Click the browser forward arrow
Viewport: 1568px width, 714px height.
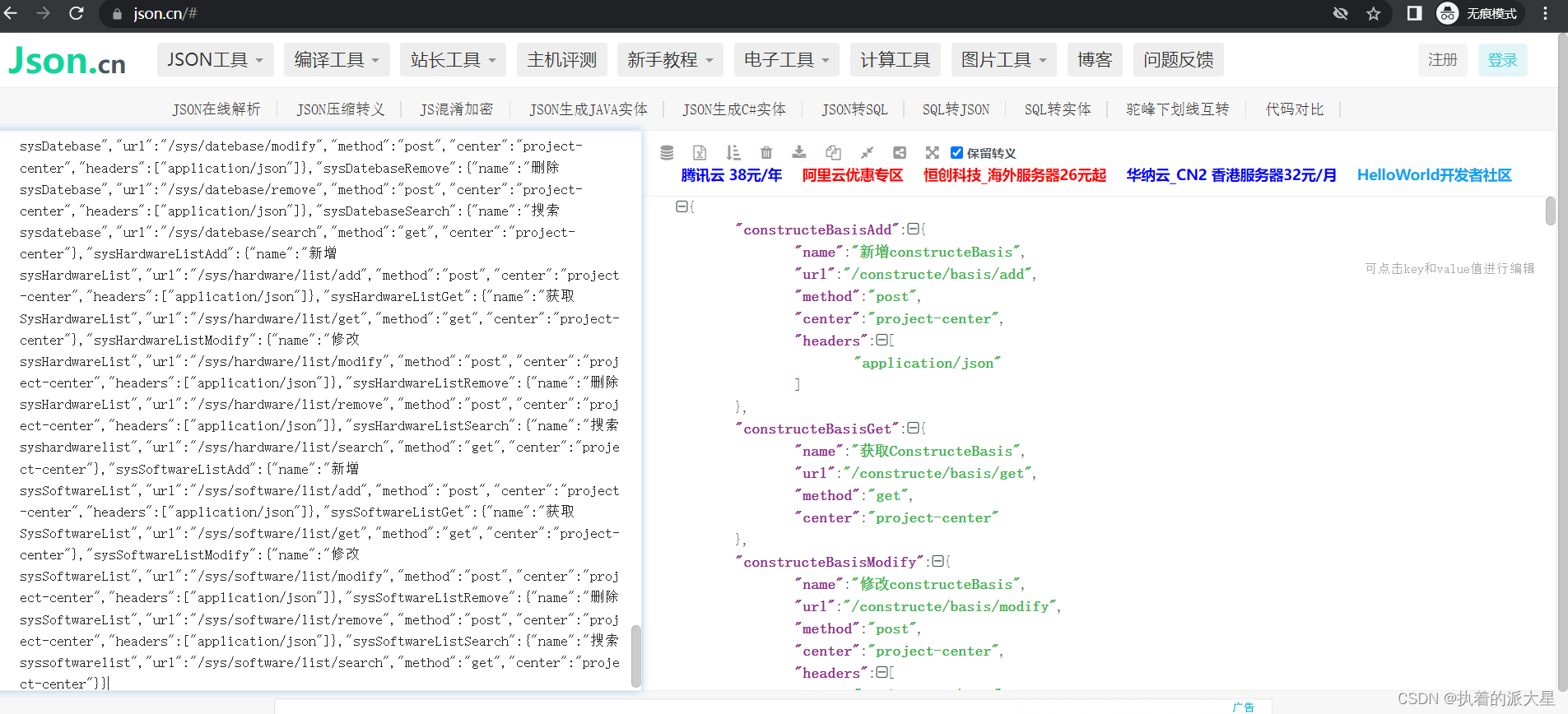[x=44, y=13]
